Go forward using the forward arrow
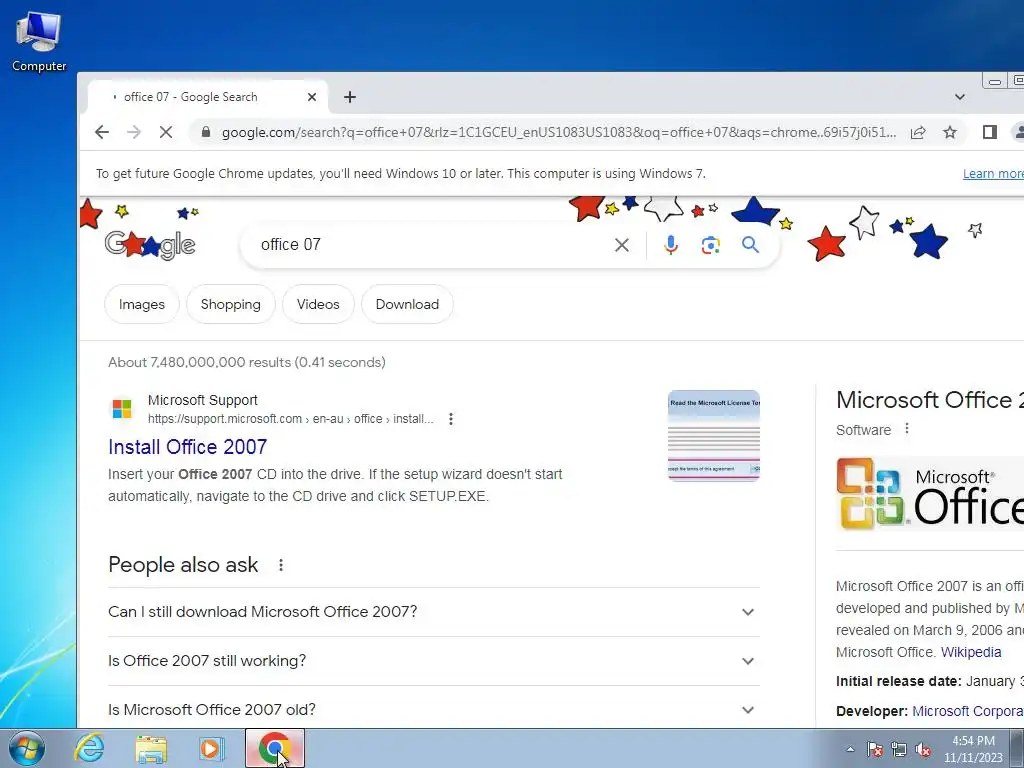Image resolution: width=1024 pixels, height=768 pixels. 134,133
